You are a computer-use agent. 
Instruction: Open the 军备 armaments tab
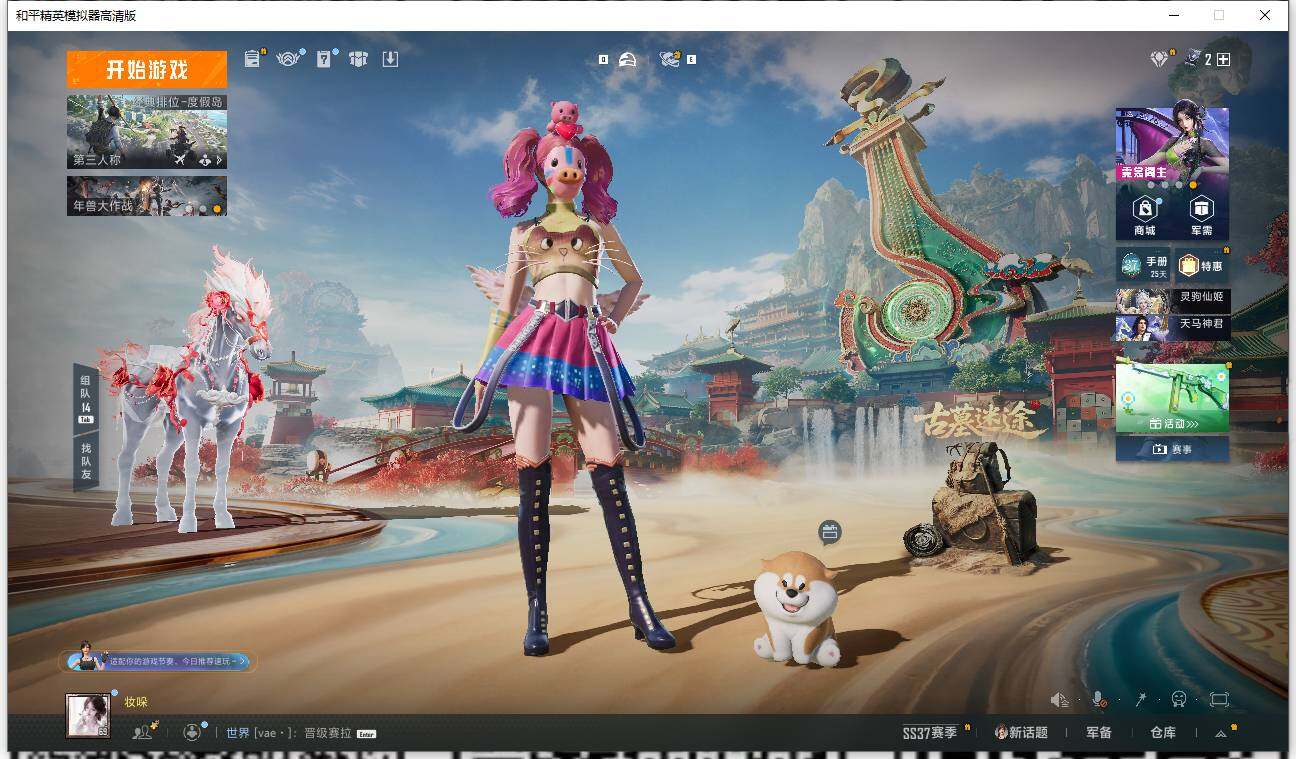tap(1099, 733)
